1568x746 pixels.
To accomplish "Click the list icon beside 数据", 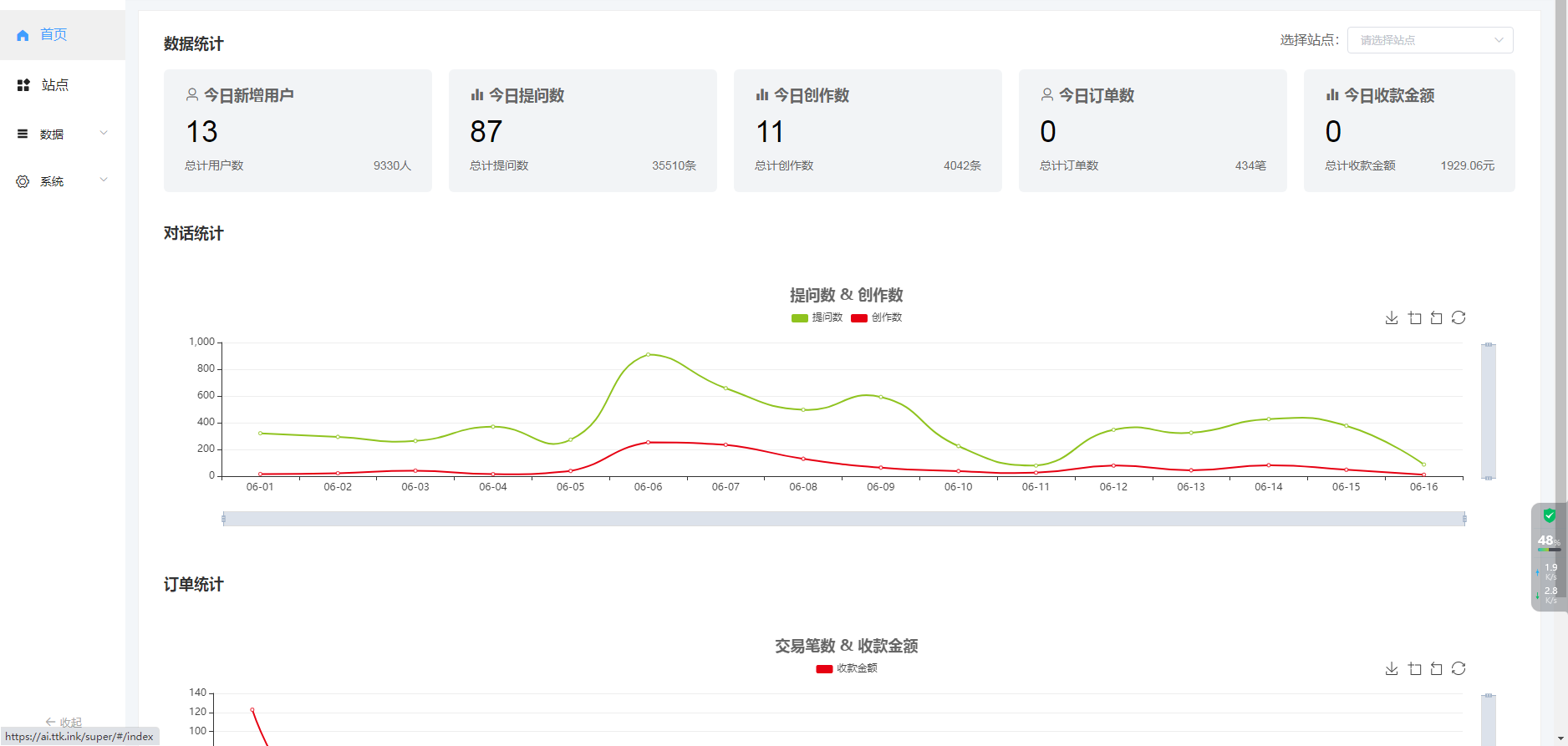I will pos(23,134).
